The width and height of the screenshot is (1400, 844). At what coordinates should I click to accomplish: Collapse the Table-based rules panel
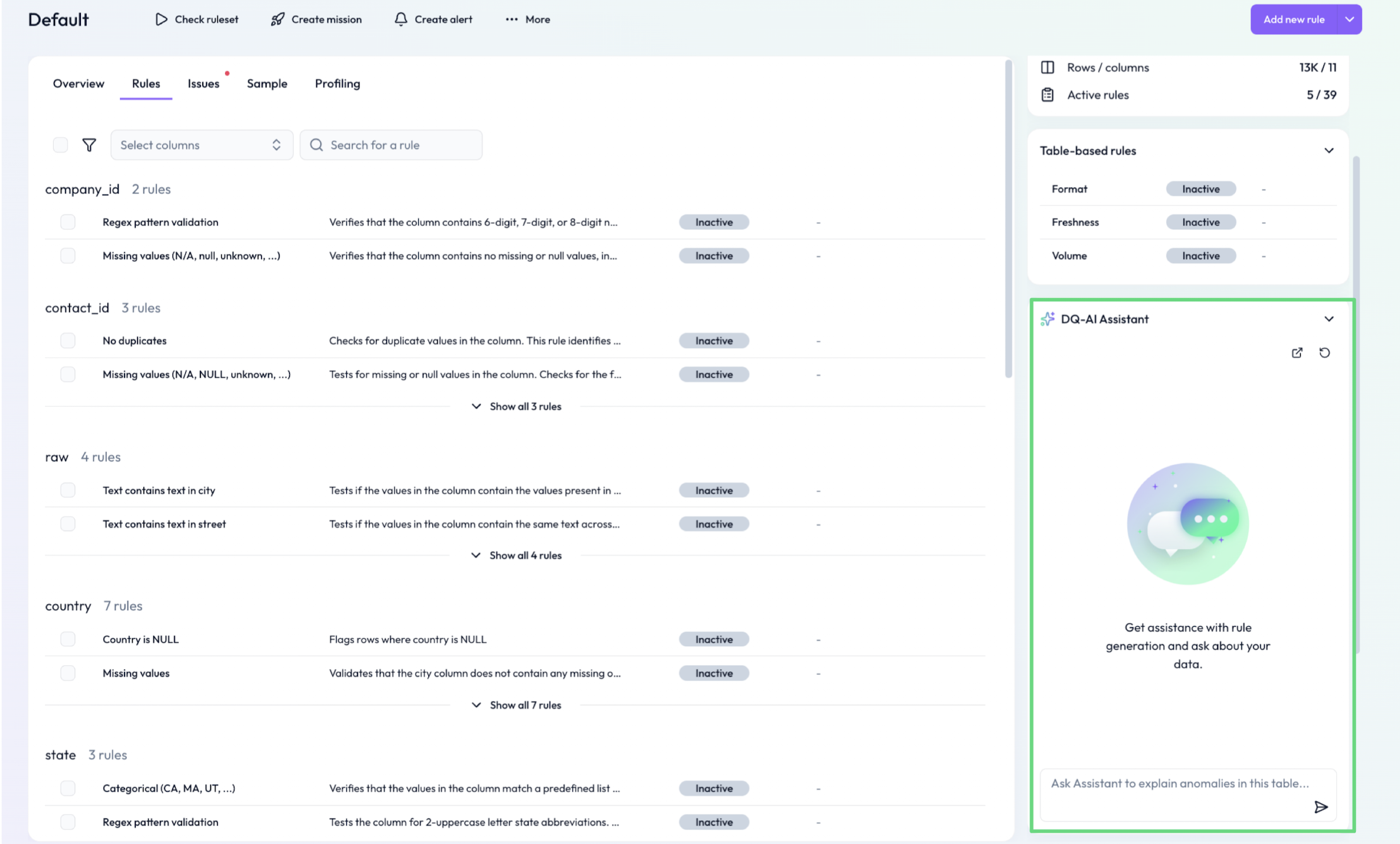pyautogui.click(x=1329, y=151)
